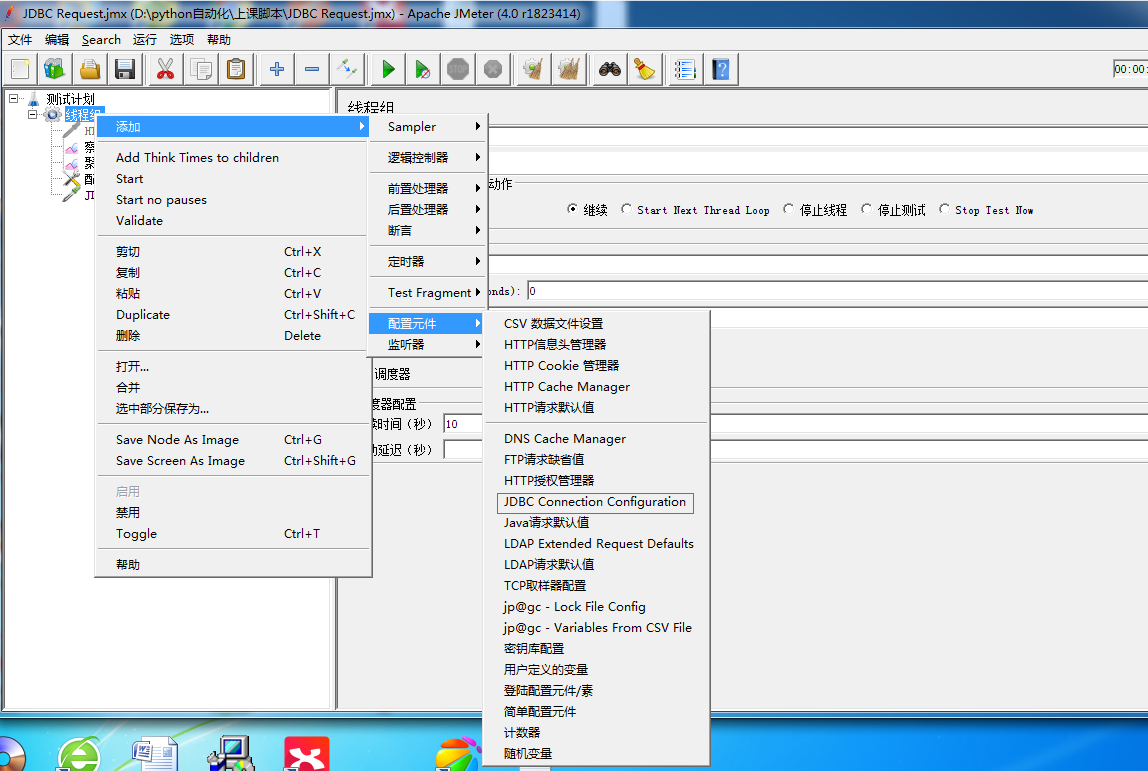
Task: Open the 文件 menu
Action: pos(20,40)
